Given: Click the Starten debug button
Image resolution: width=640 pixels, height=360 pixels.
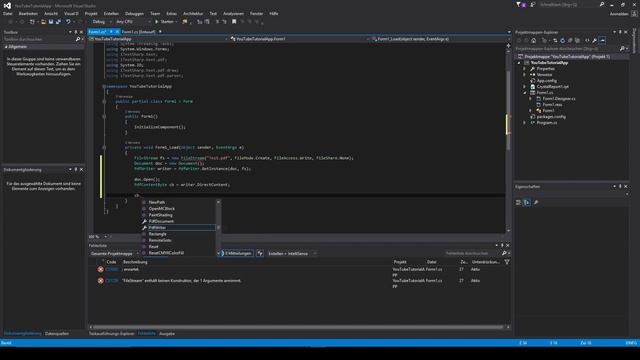Looking at the screenshot, I should 164,22.
